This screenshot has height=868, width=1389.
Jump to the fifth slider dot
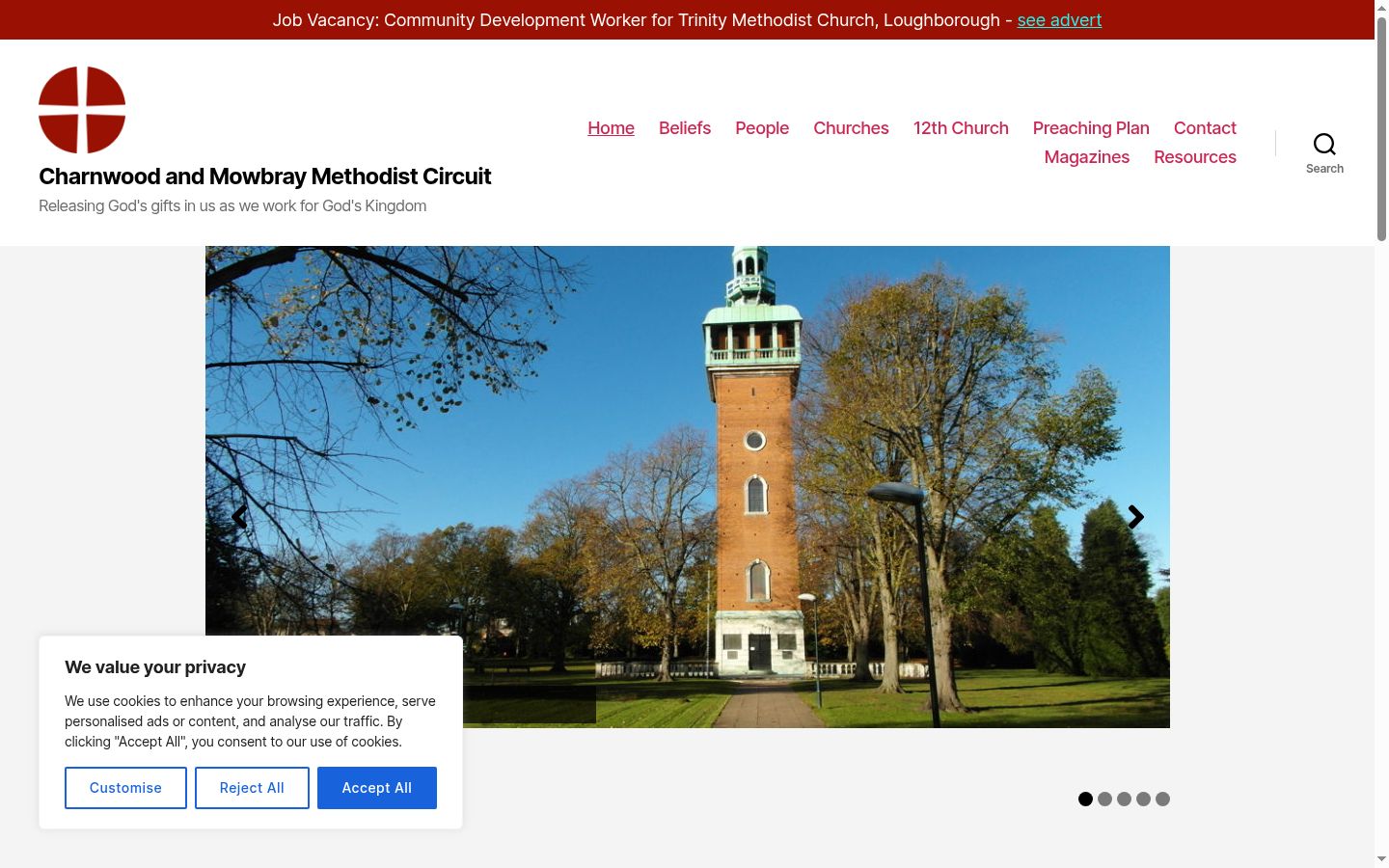click(x=1162, y=799)
